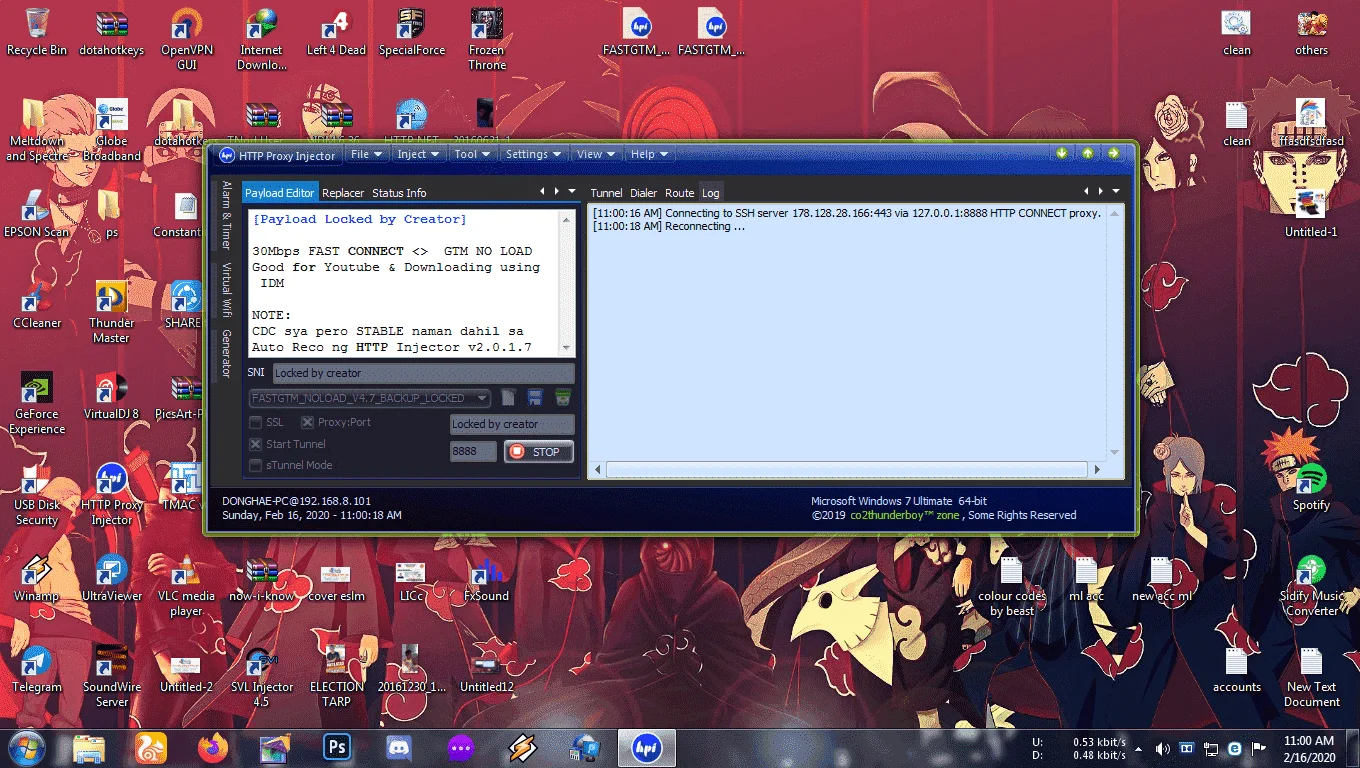Select the CCleaner desktop icon
This screenshot has height=768, width=1360.
[x=37, y=305]
